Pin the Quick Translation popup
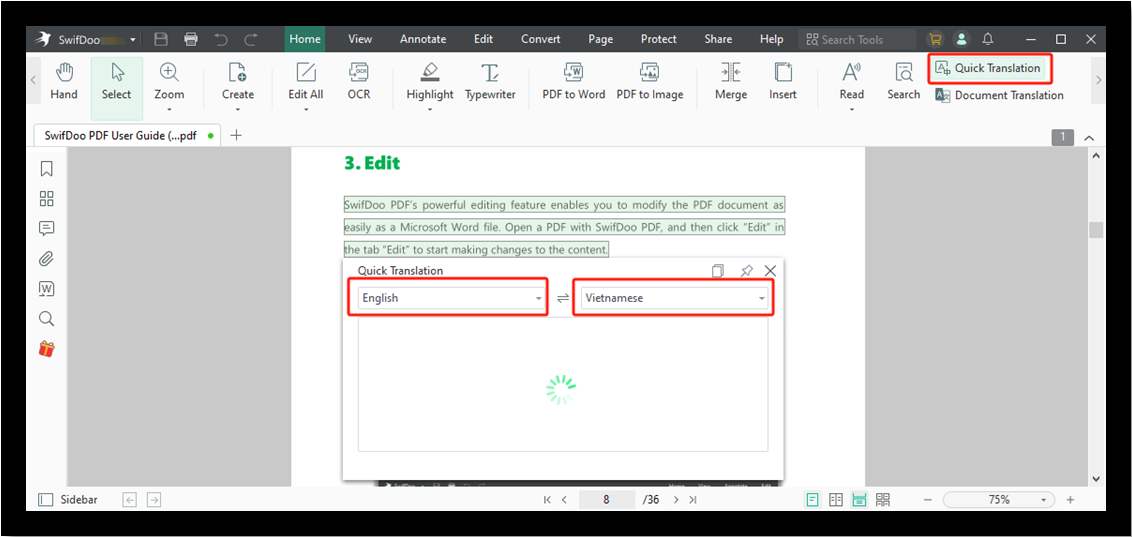This screenshot has height=537, width=1132. [746, 271]
